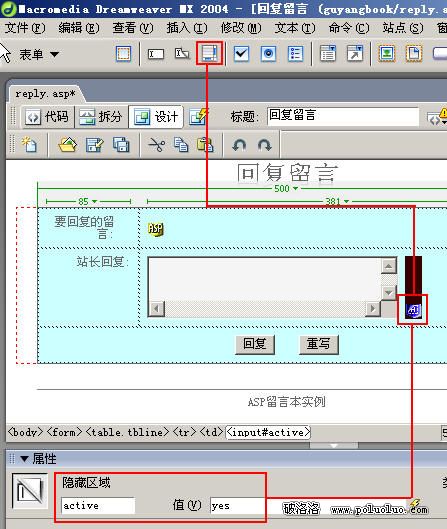
Task: Click the Redo arrow icon
Action: point(265,145)
